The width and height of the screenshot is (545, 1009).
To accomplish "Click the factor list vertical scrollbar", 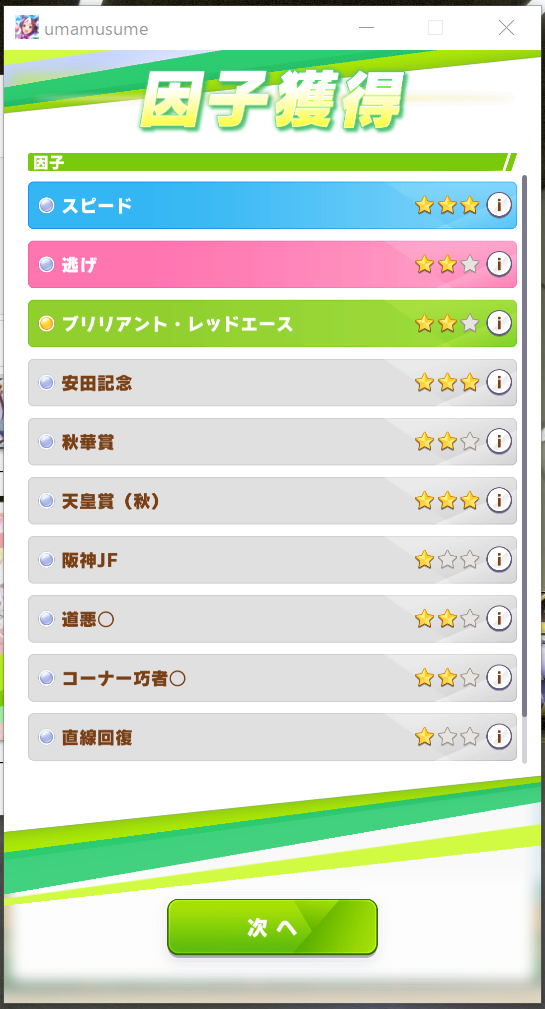I will (524, 446).
